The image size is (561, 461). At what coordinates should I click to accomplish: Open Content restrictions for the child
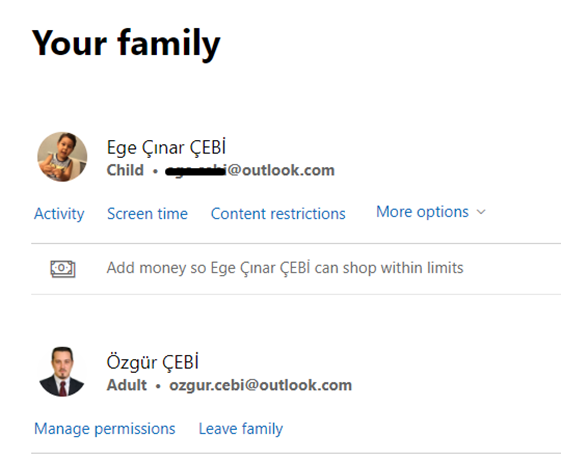pyautogui.click(x=278, y=214)
